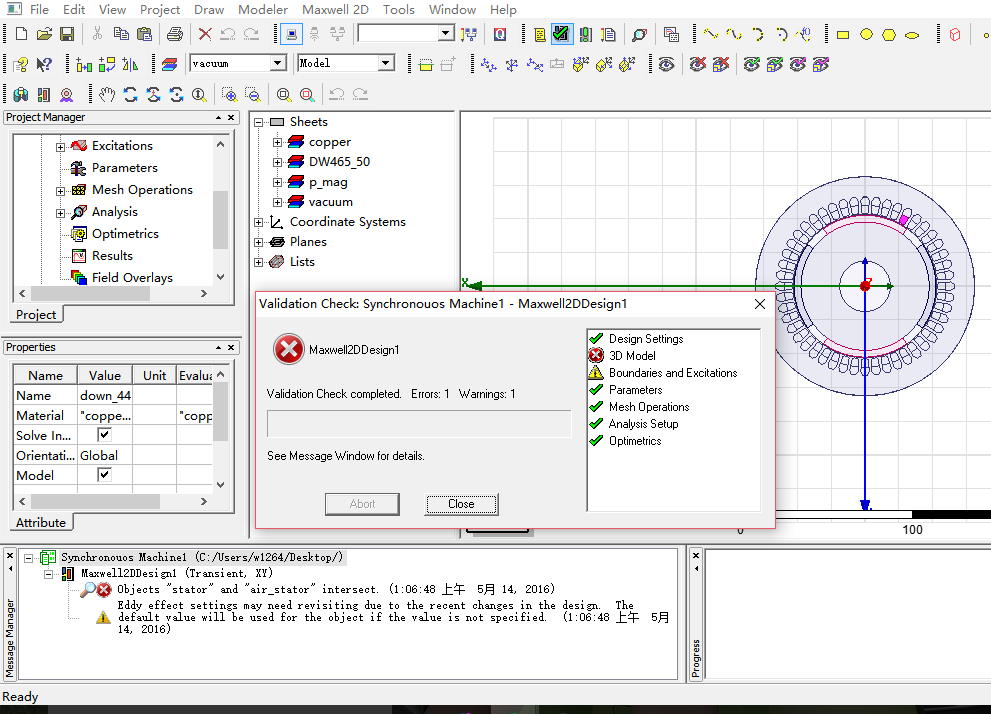
Task: Open the Tools menu
Action: click(x=399, y=9)
